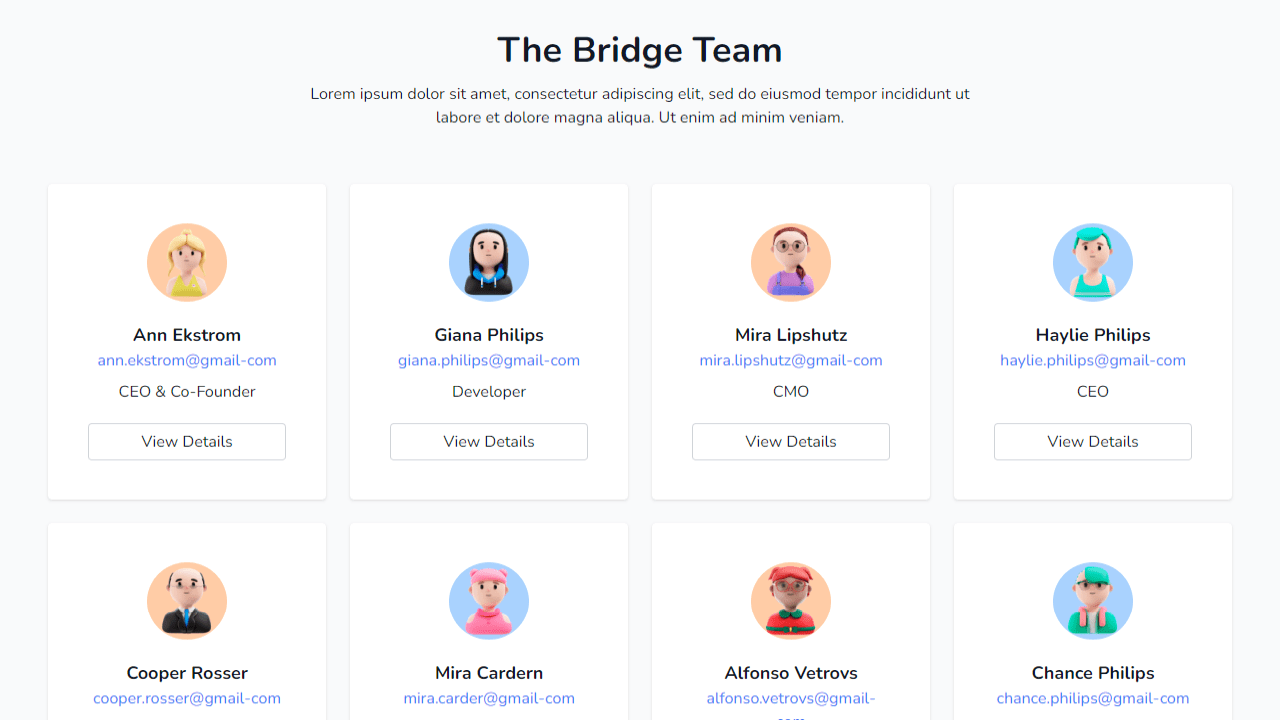The height and width of the screenshot is (720, 1280).
Task: Click haylie.philips@gmail-com email address
Action: point(1093,360)
